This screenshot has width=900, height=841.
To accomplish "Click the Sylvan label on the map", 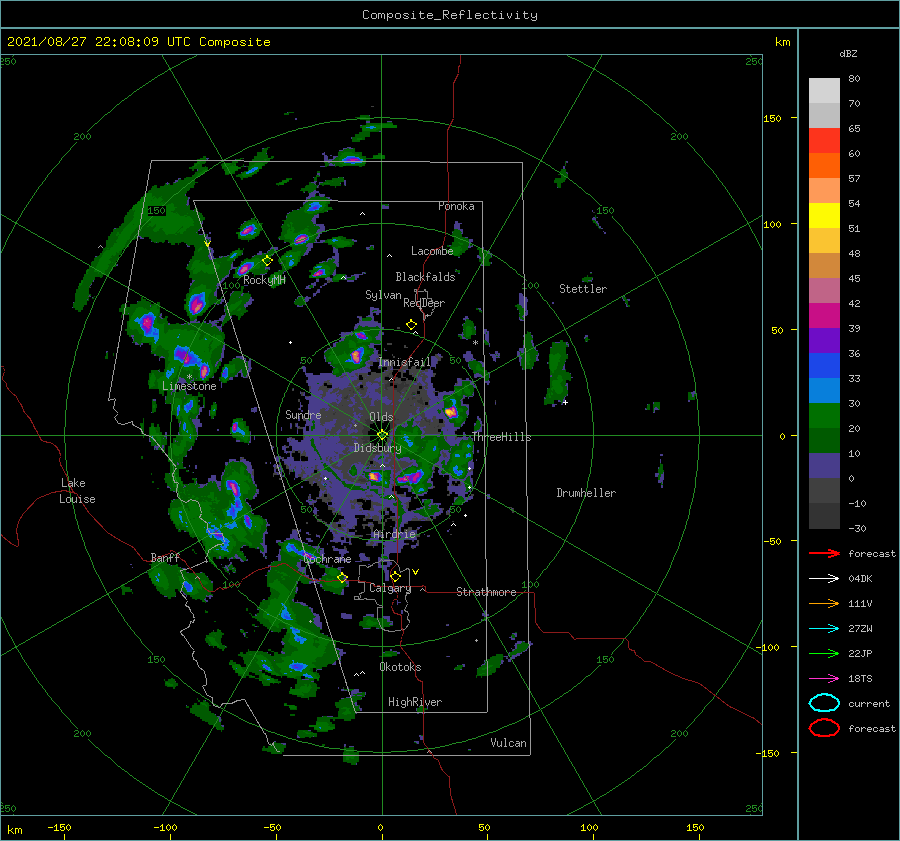I will [383, 295].
